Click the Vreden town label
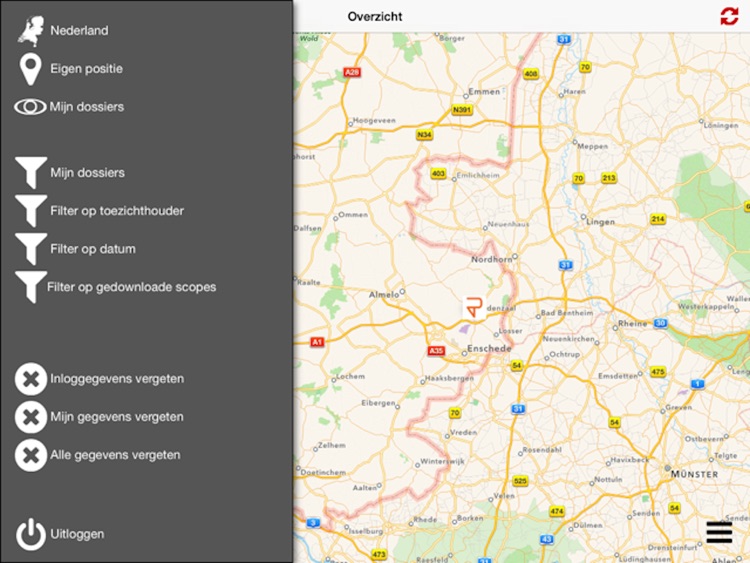The image size is (750, 563). 463,432
